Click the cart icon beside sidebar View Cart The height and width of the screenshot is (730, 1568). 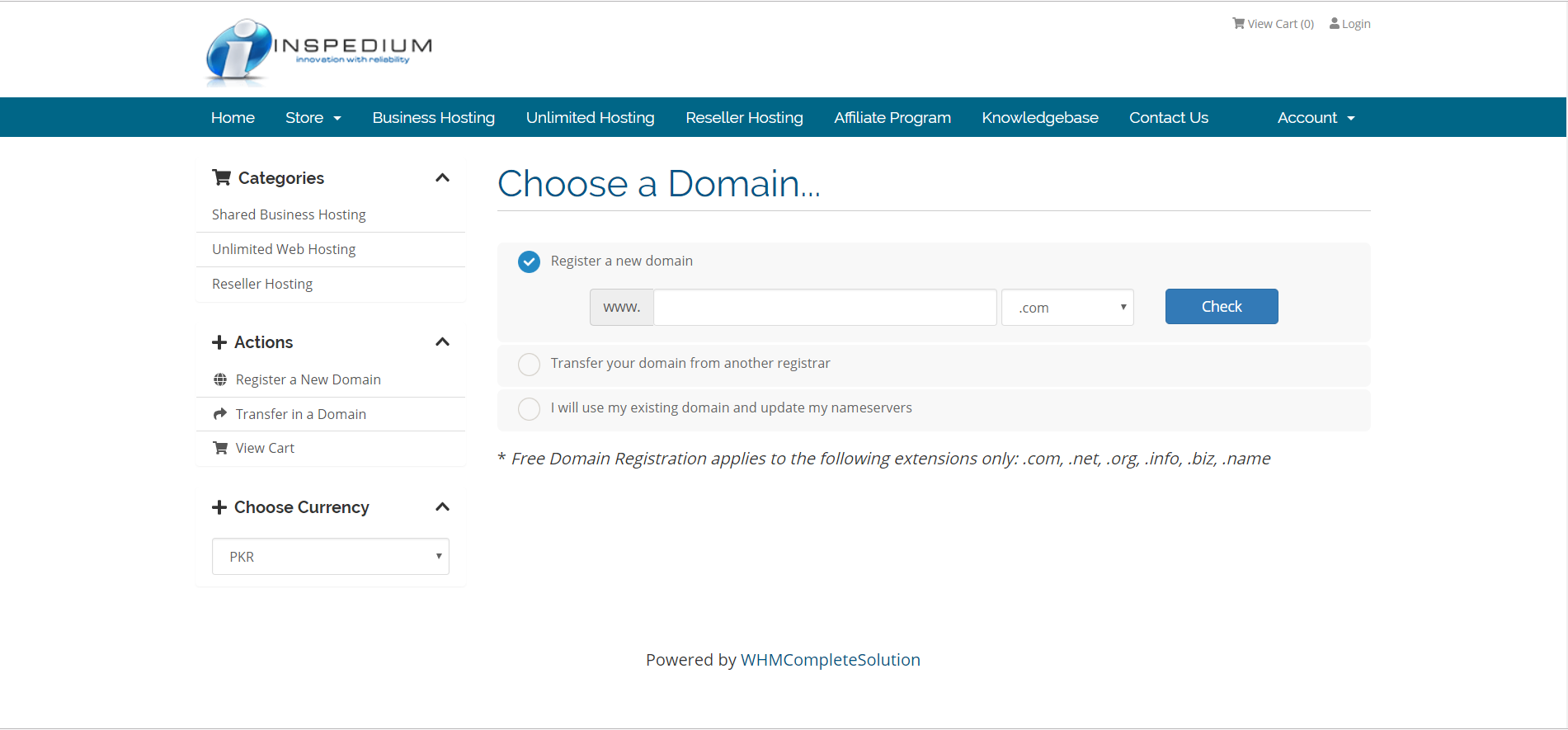(x=220, y=448)
